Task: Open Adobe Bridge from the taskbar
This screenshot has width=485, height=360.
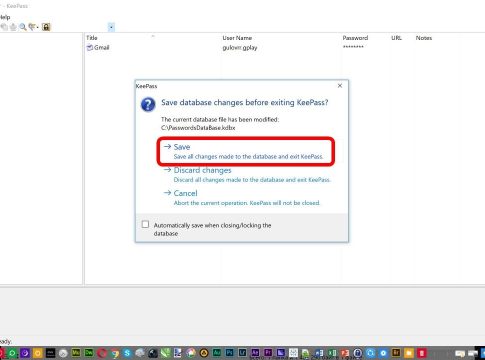Action: (x=396, y=353)
